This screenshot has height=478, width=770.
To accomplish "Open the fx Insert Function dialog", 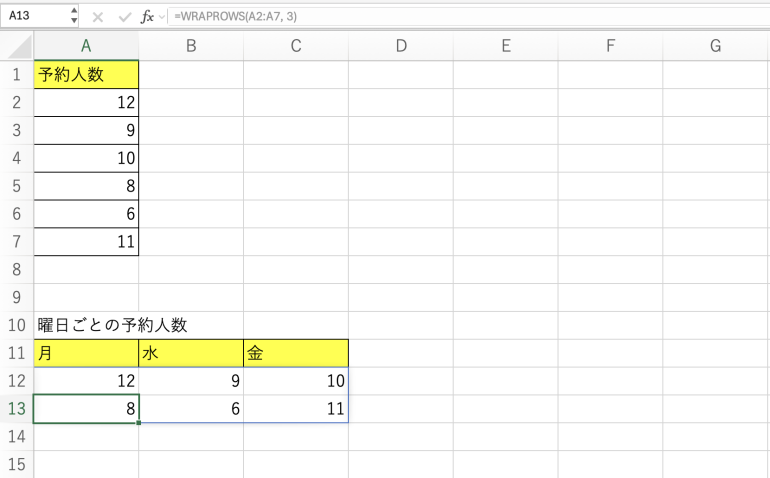I will click(147, 16).
